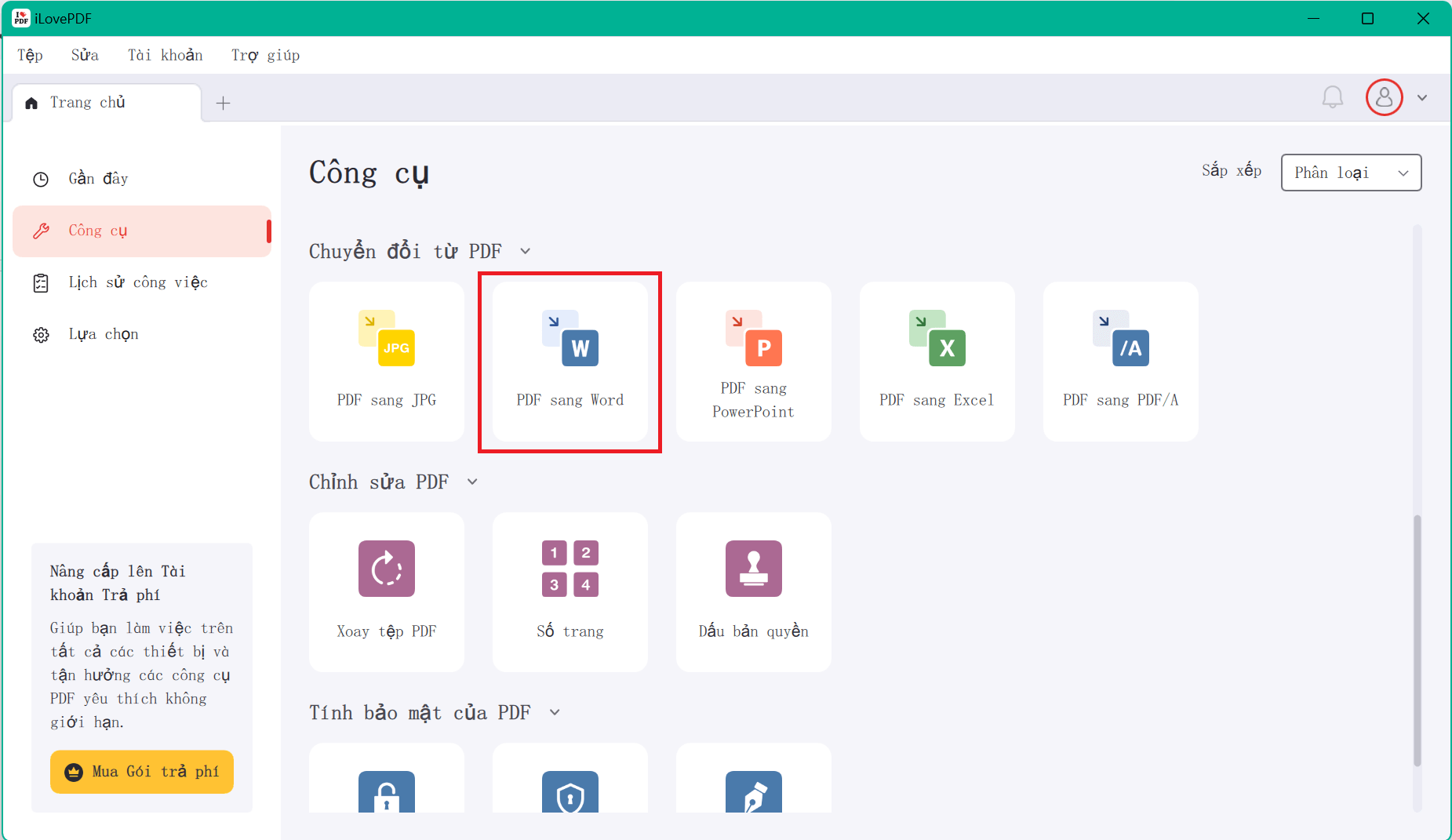Open the Dấu bản quyền watermark icon
1452x840 pixels.
pos(754,569)
